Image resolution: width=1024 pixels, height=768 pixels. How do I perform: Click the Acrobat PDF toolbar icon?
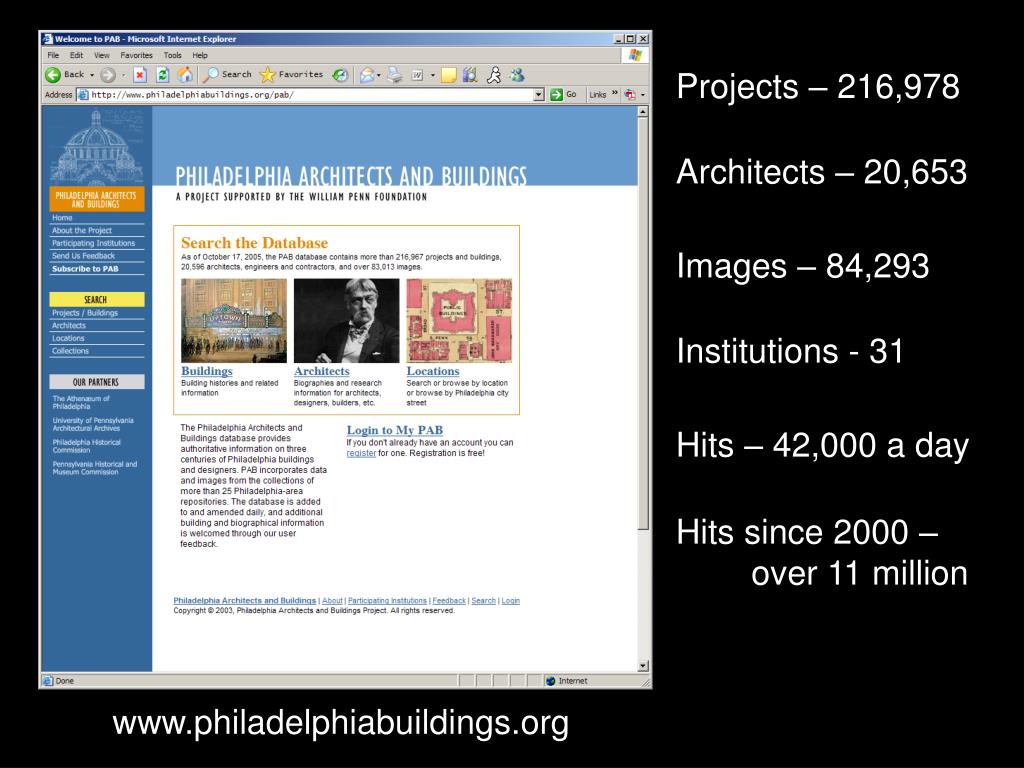tap(630, 95)
